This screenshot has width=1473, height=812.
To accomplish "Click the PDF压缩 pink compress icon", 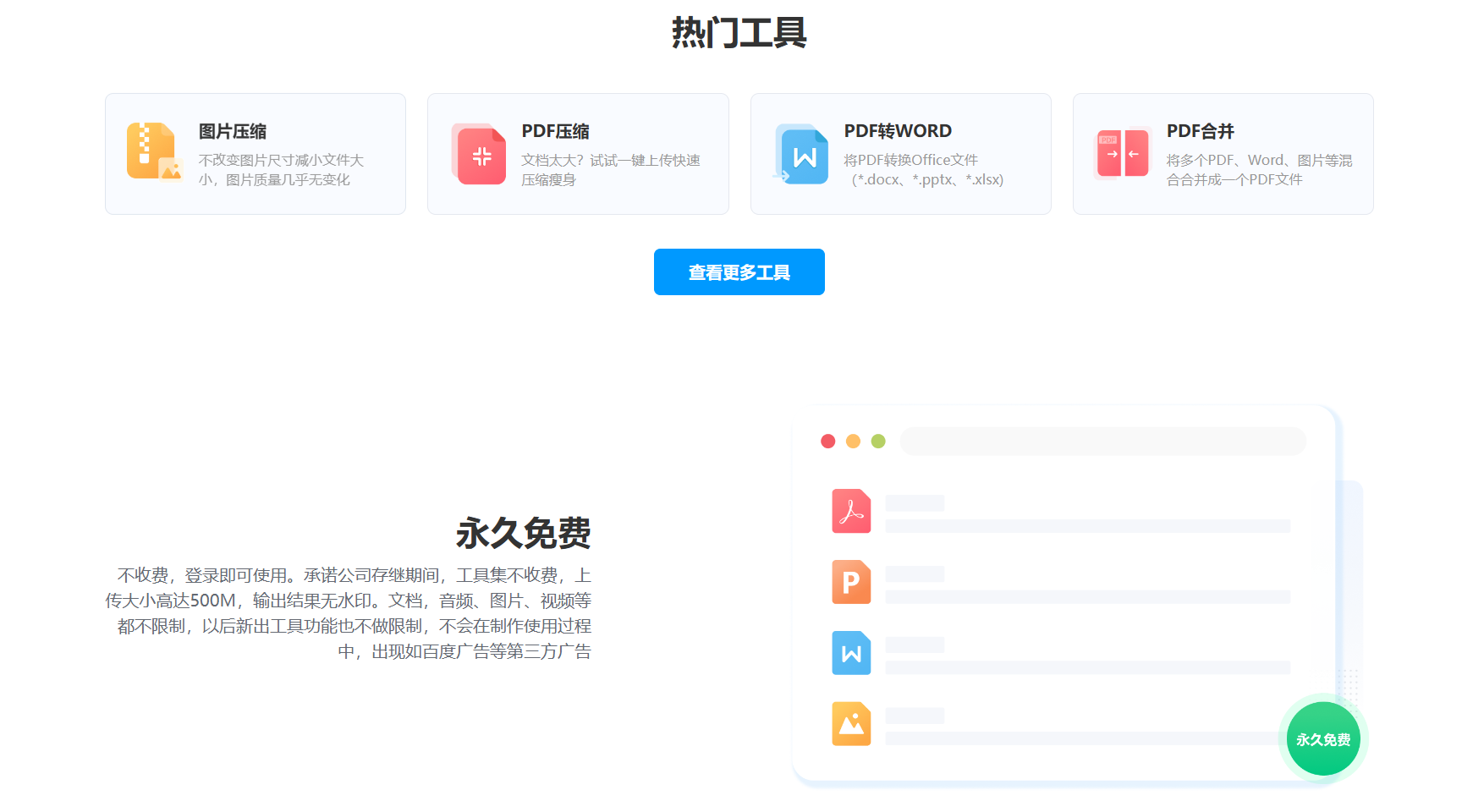I will tap(478, 154).
